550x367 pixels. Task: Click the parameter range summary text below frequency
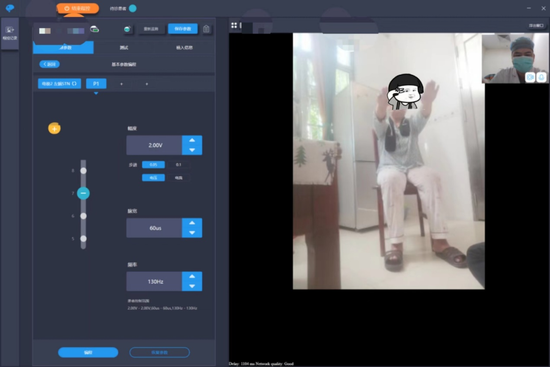pos(162,308)
